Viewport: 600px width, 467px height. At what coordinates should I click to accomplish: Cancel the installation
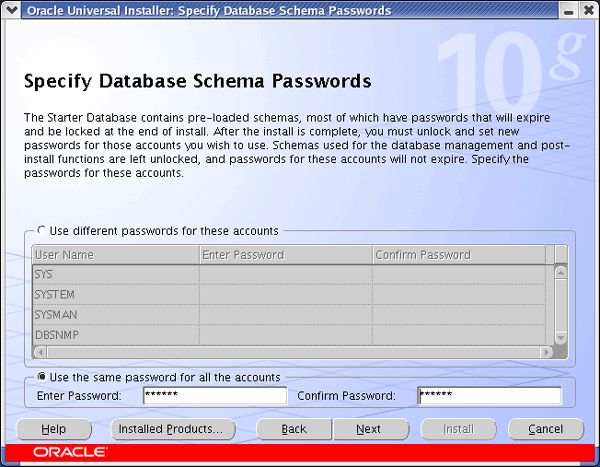pyautogui.click(x=545, y=429)
